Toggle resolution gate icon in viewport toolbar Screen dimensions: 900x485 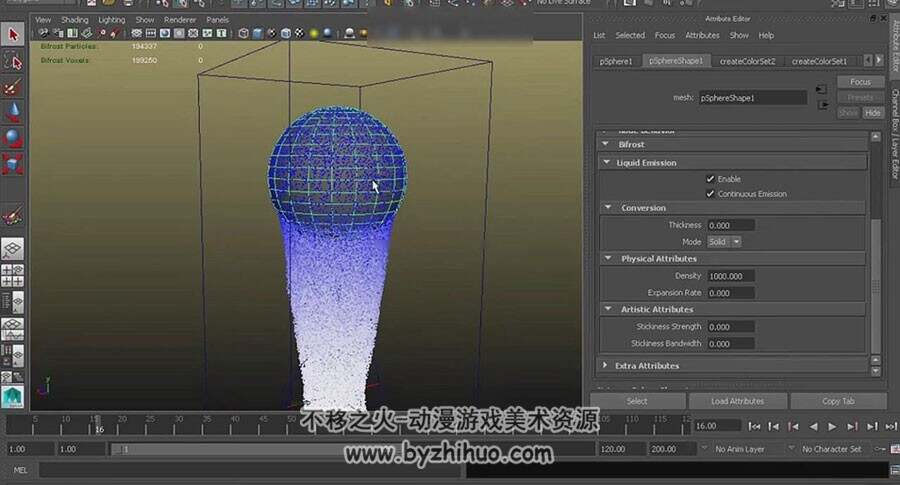(165, 33)
